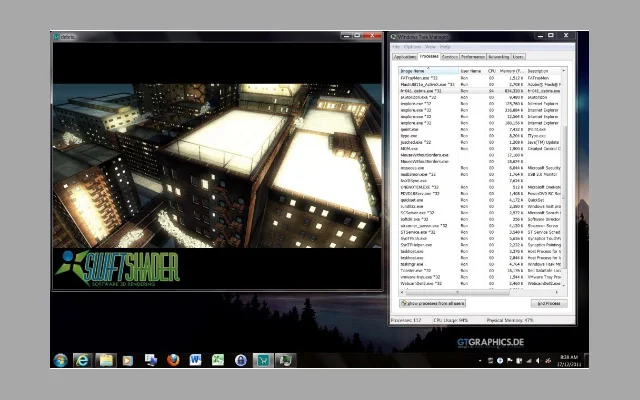Viewport: 640px width, 400px height.
Task: Launch Internet Explorer from the taskbar
Action: pos(82,360)
